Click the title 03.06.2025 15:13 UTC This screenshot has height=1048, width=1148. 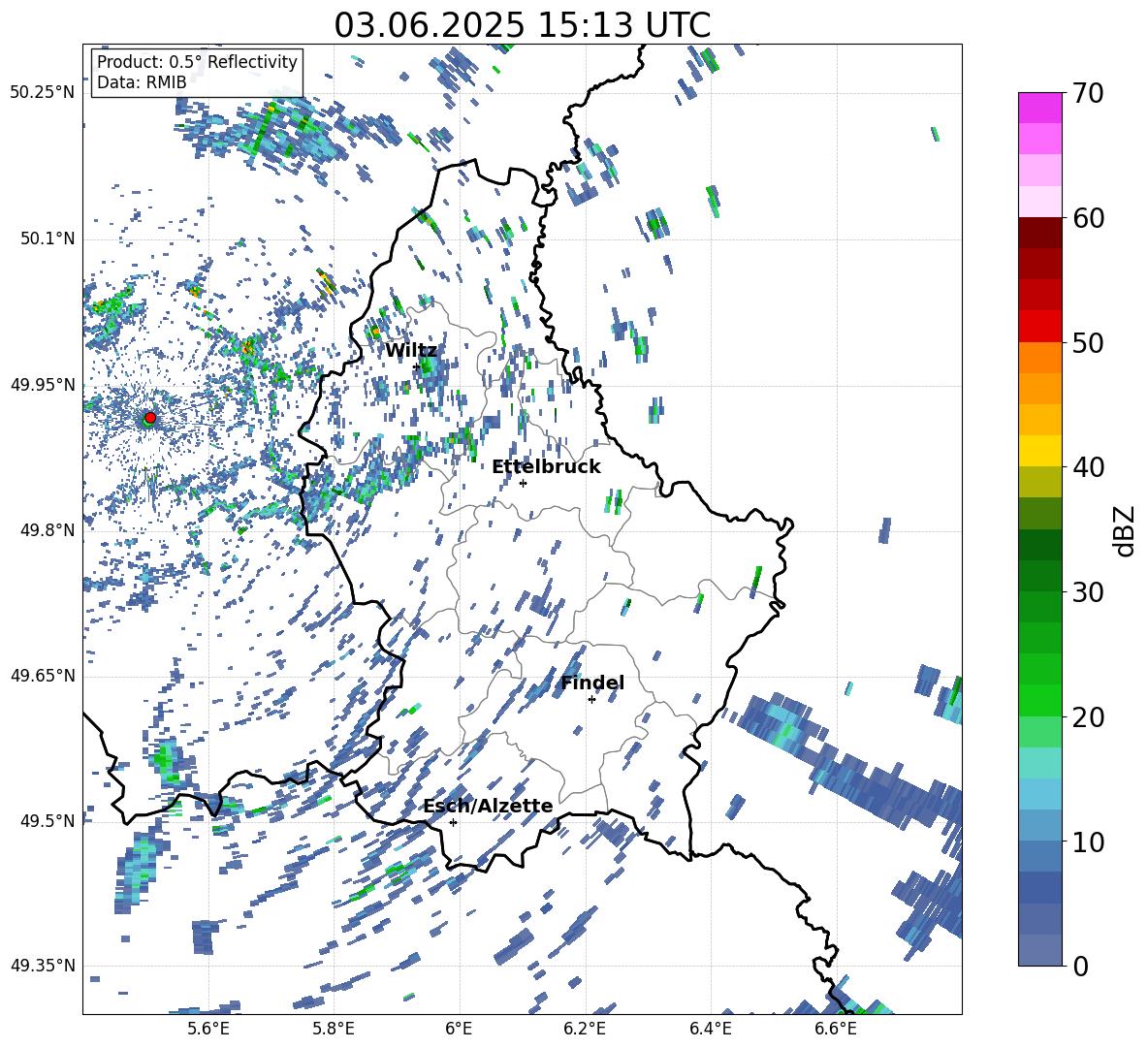pyautogui.click(x=522, y=25)
